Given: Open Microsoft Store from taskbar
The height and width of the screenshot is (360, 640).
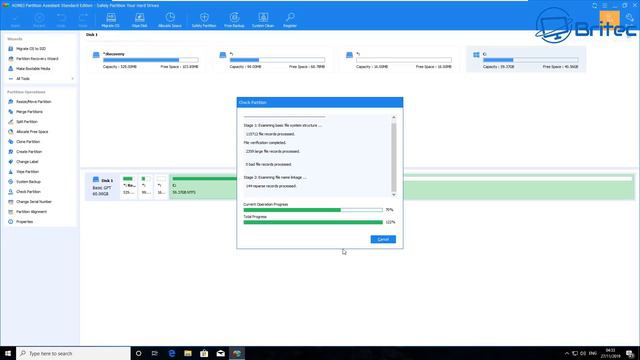Looking at the screenshot, I should tap(204, 353).
